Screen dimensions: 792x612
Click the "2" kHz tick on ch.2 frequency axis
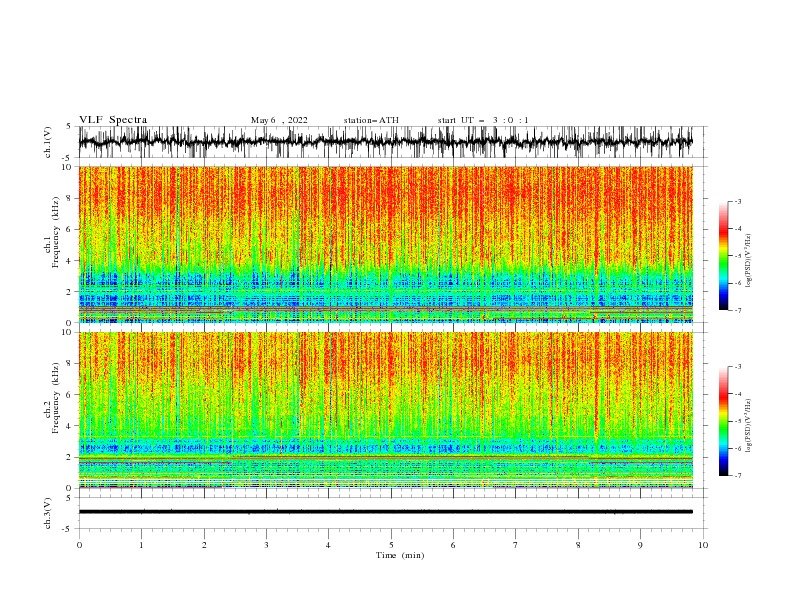pyautogui.click(x=70, y=457)
